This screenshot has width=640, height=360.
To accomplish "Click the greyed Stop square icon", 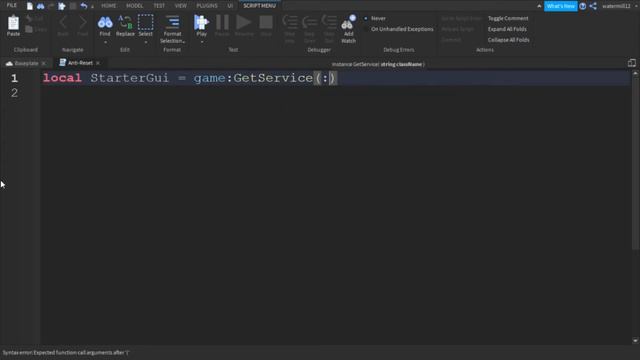I will (266, 22).
